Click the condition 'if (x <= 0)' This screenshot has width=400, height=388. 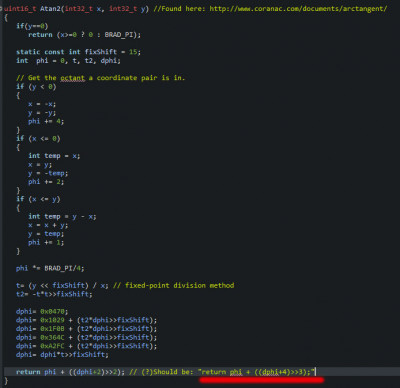[38, 139]
